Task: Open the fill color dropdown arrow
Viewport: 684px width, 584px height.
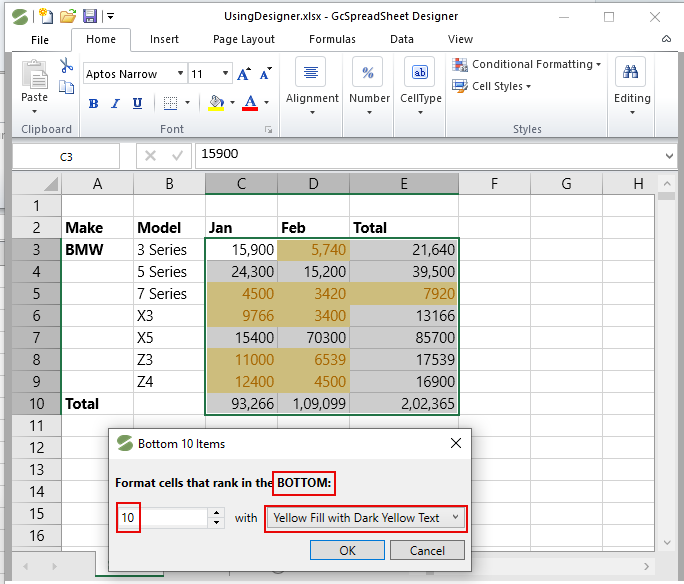Action: [x=233, y=103]
